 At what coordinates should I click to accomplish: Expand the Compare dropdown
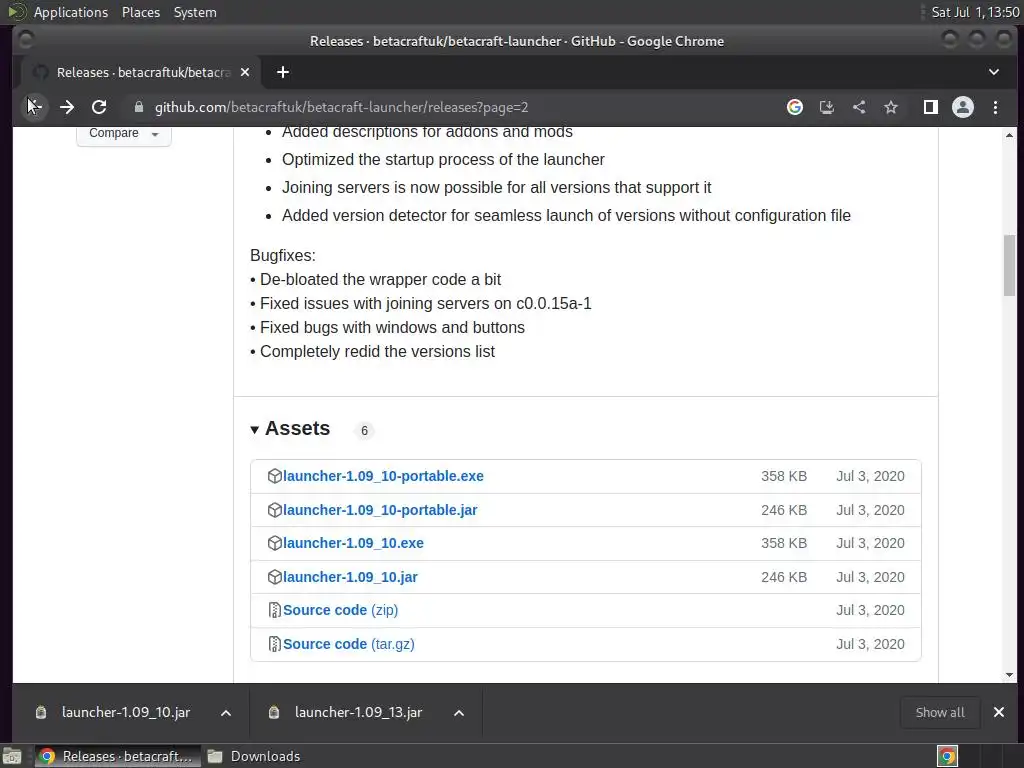[123, 134]
